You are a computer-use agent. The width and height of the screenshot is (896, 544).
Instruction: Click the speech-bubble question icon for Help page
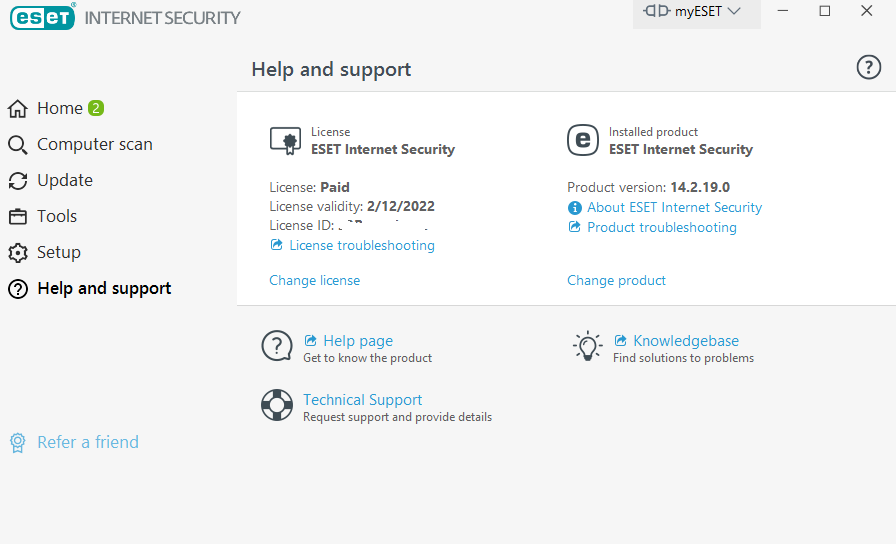[x=277, y=346]
